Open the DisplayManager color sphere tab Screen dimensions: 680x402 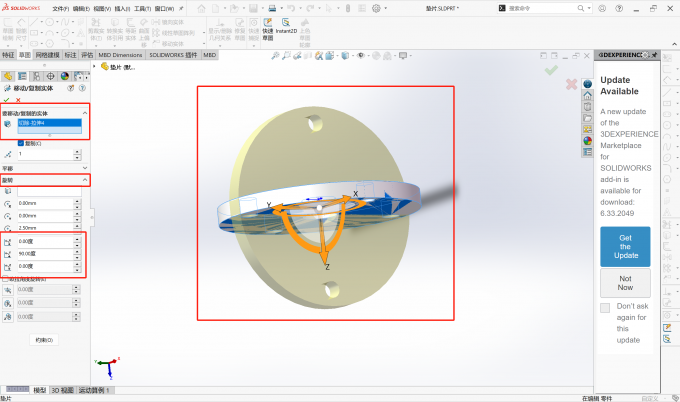tap(65, 76)
